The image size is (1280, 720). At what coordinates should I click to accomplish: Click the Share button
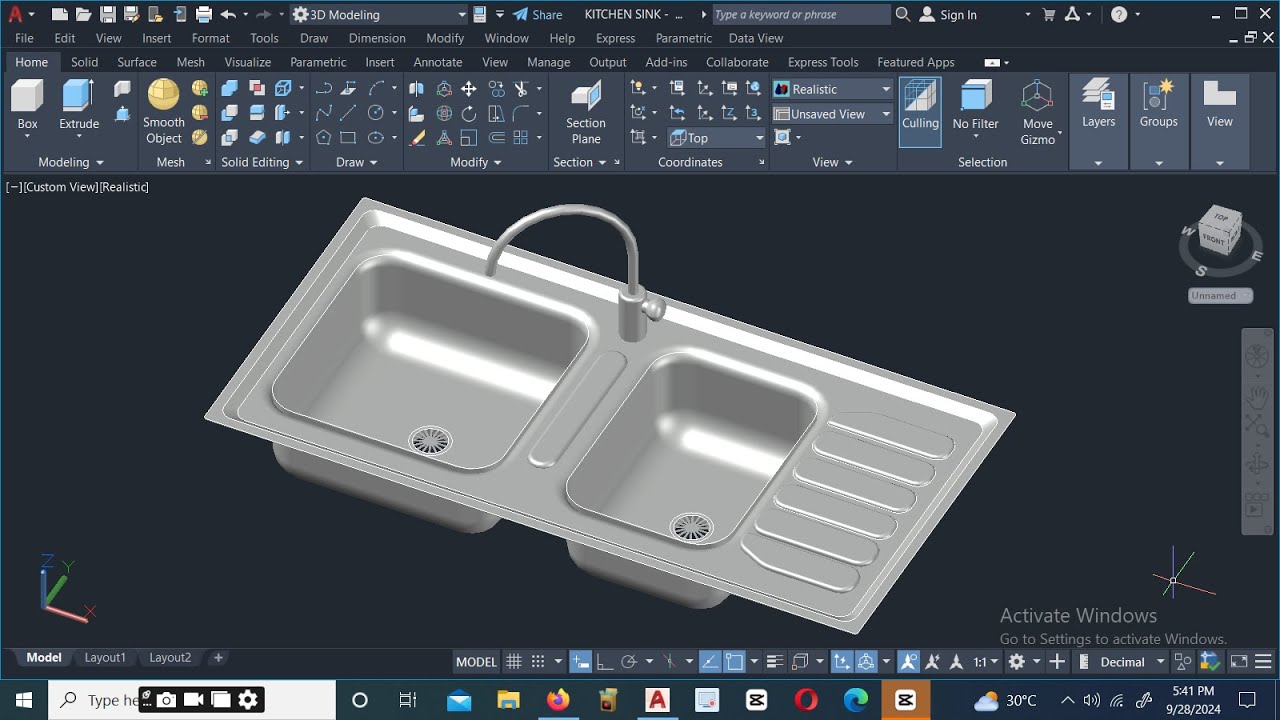tap(537, 14)
